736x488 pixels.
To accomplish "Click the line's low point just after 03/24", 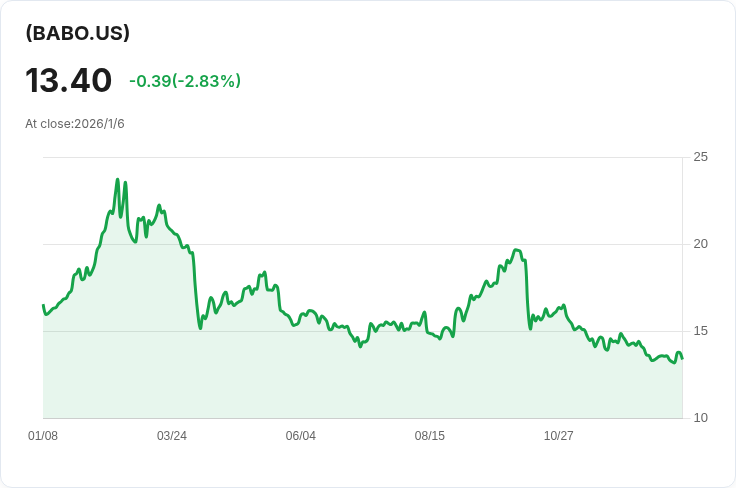I will coord(200,328).
